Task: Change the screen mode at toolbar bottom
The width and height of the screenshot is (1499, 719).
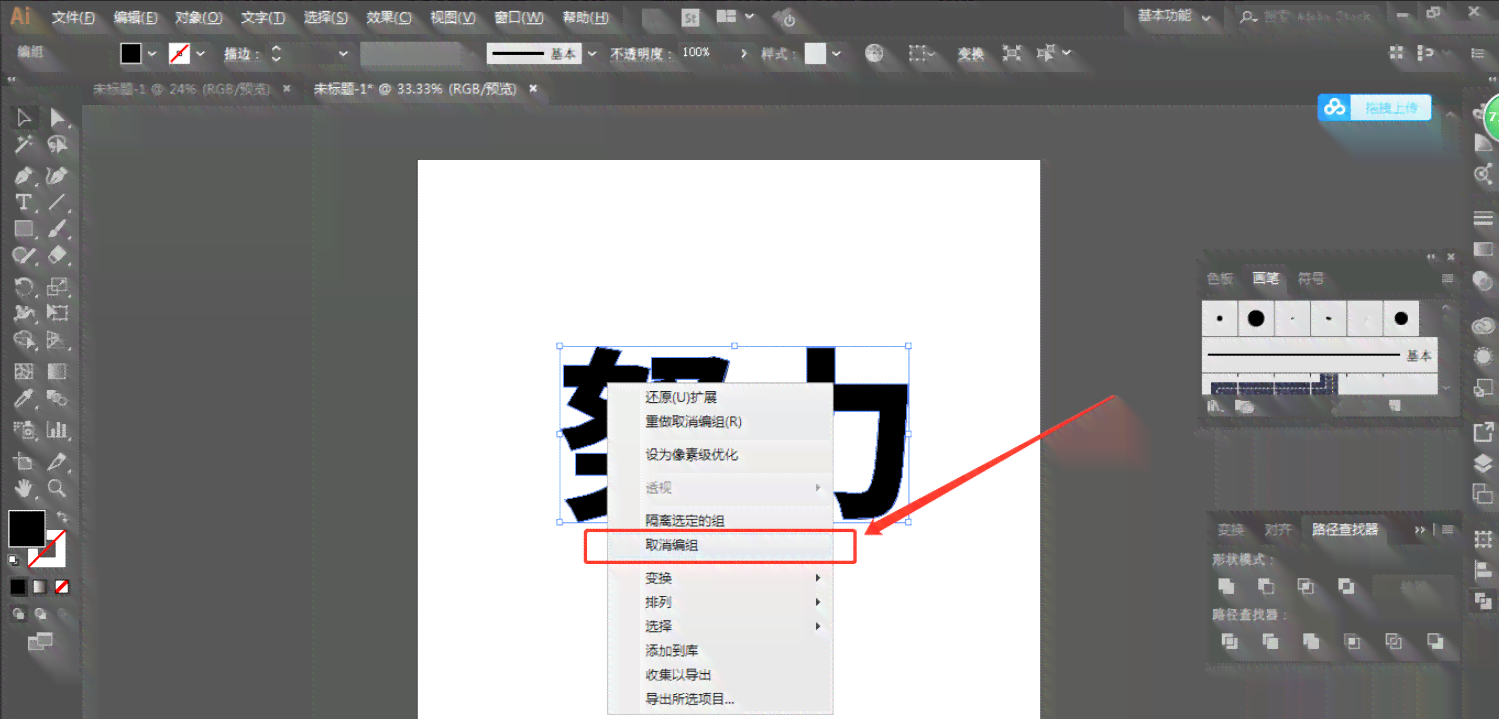Action: [x=40, y=642]
